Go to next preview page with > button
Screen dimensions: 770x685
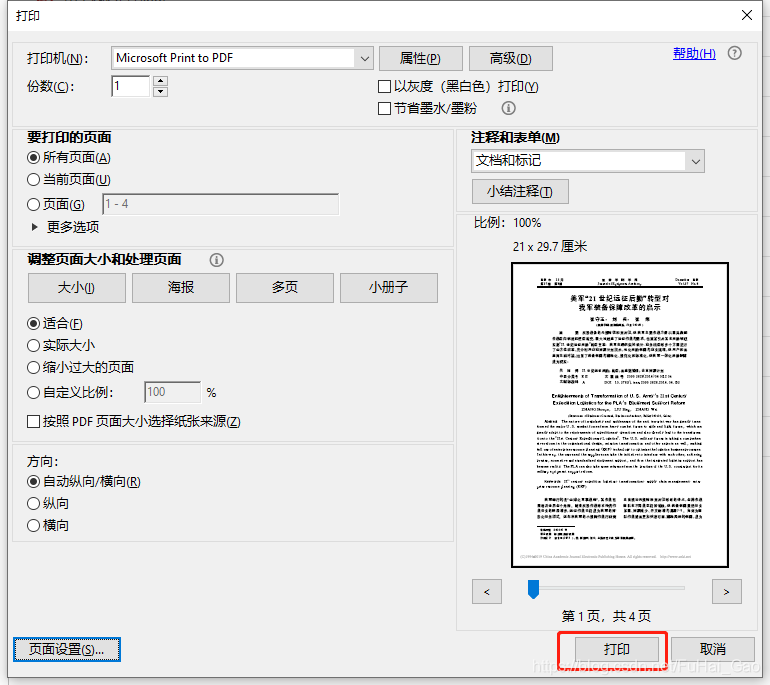[726, 592]
